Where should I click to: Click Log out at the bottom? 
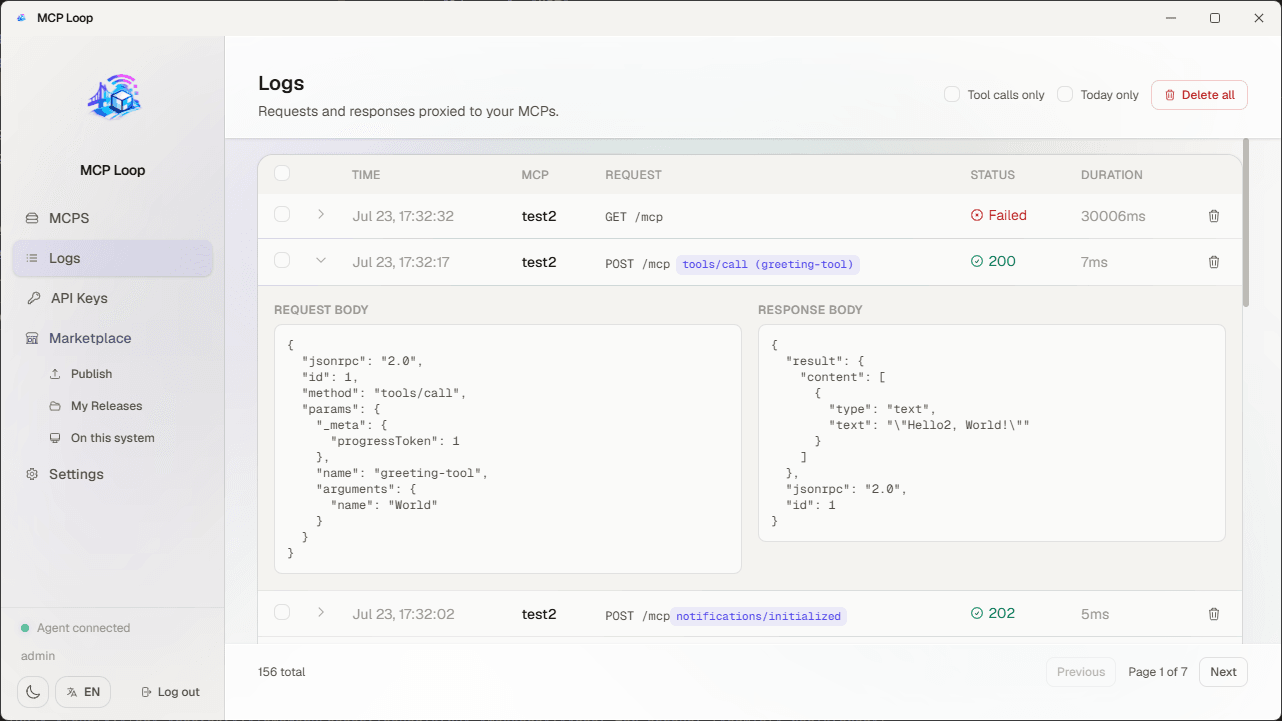(170, 692)
